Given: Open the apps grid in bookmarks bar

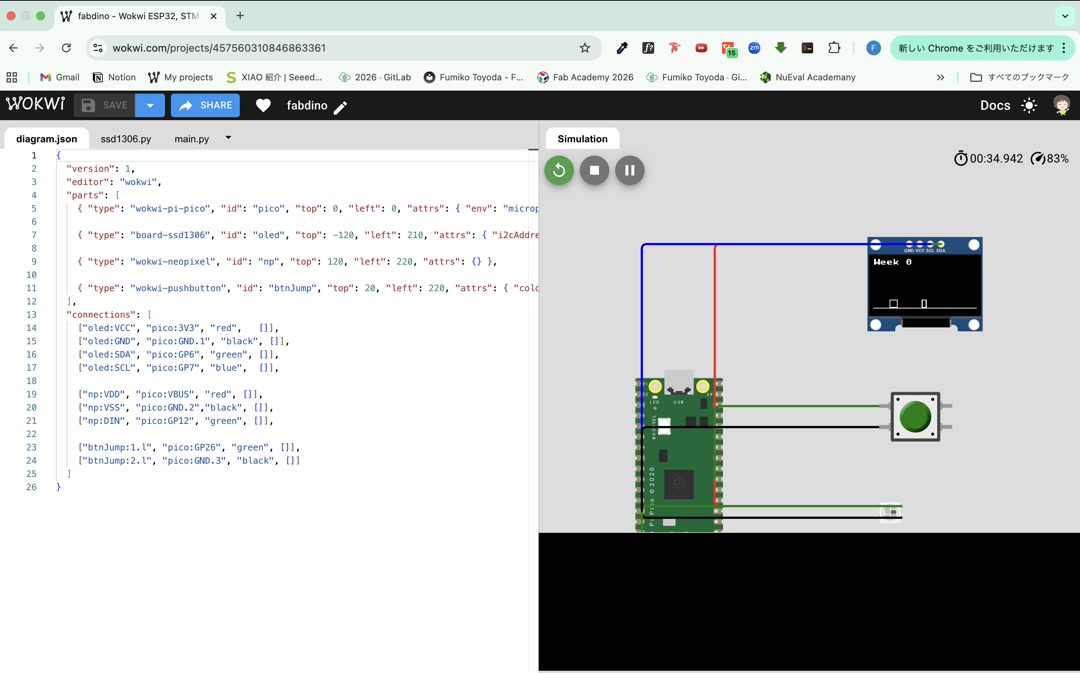Looking at the screenshot, I should pos(12,77).
